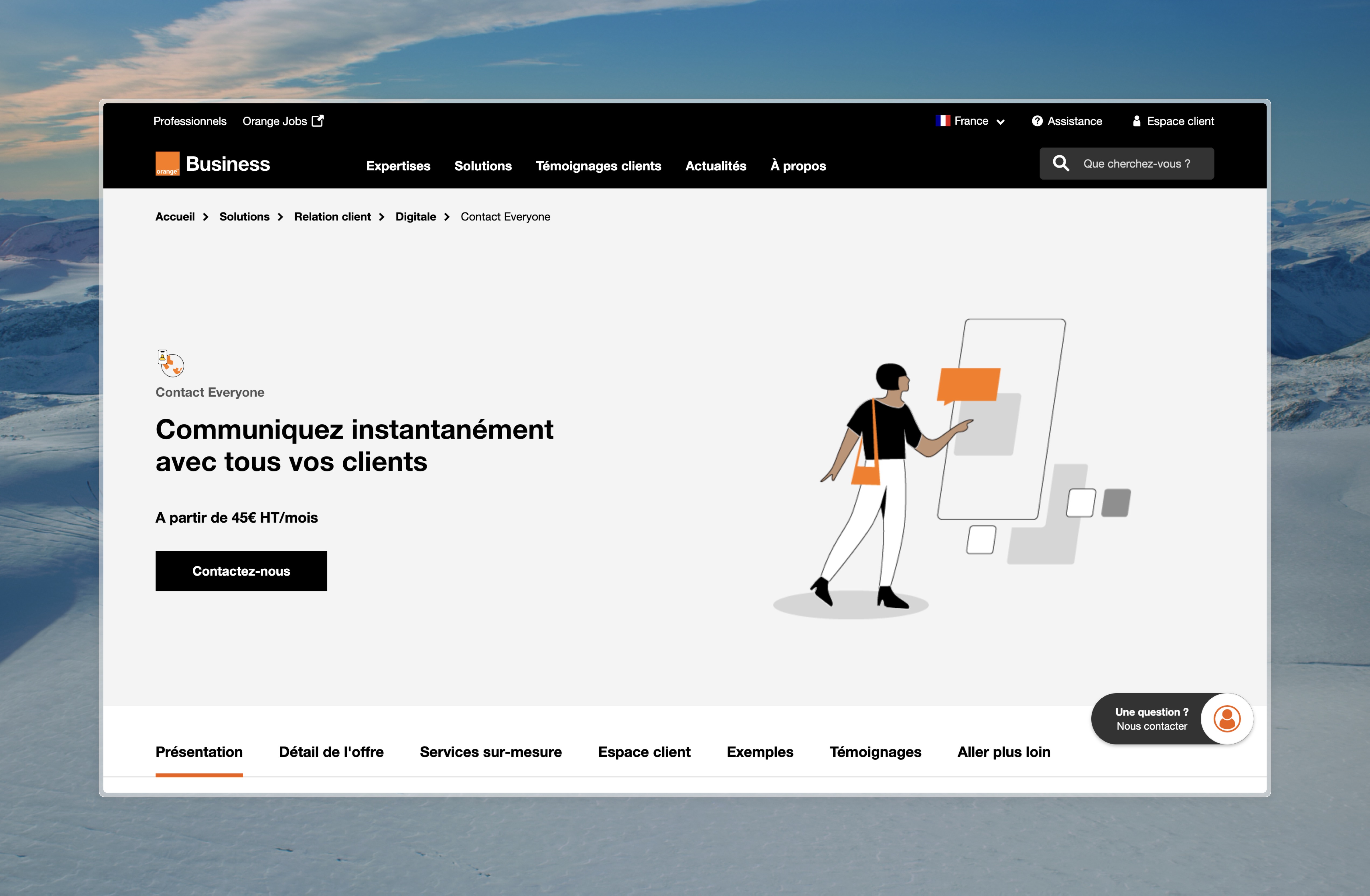The width and height of the screenshot is (1370, 896).
Task: Expand the France country dropdown arrow
Action: [x=1001, y=122]
